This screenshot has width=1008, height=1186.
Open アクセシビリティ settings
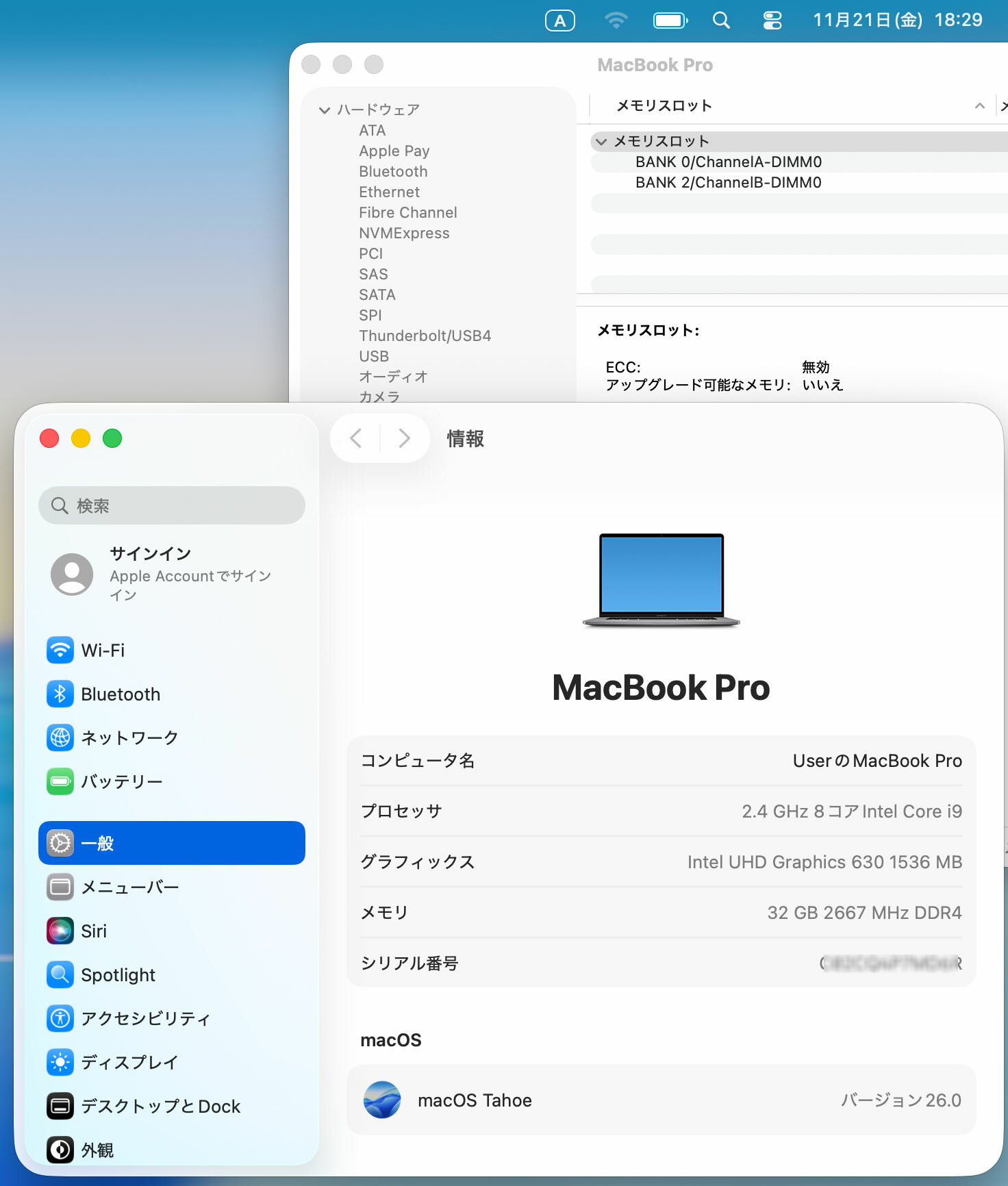[x=171, y=1018]
